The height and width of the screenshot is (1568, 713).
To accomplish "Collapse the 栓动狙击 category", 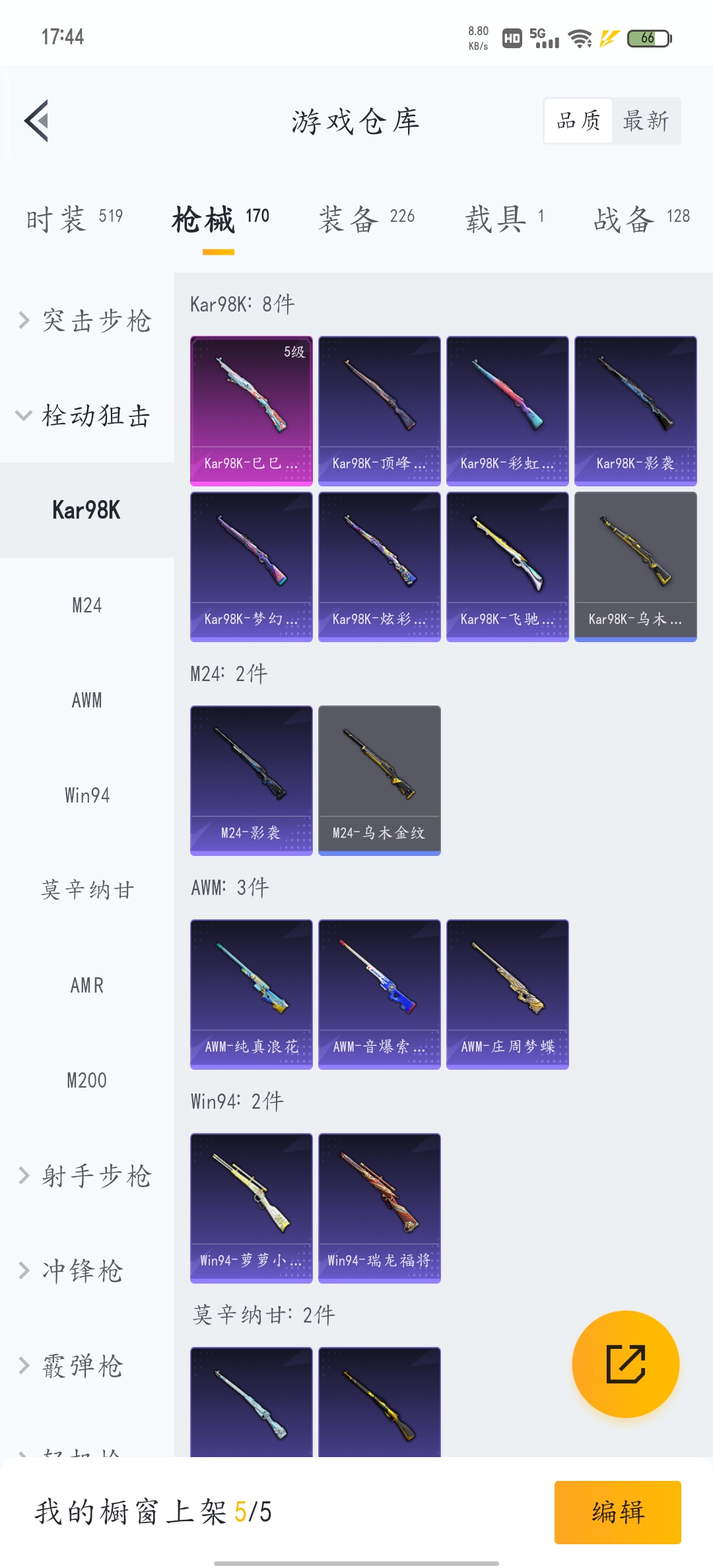I will point(86,416).
